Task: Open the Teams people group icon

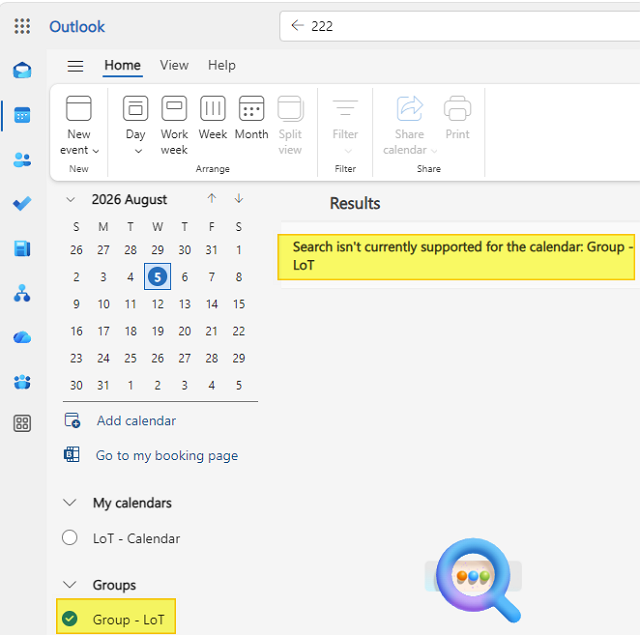Action: pos(22,382)
